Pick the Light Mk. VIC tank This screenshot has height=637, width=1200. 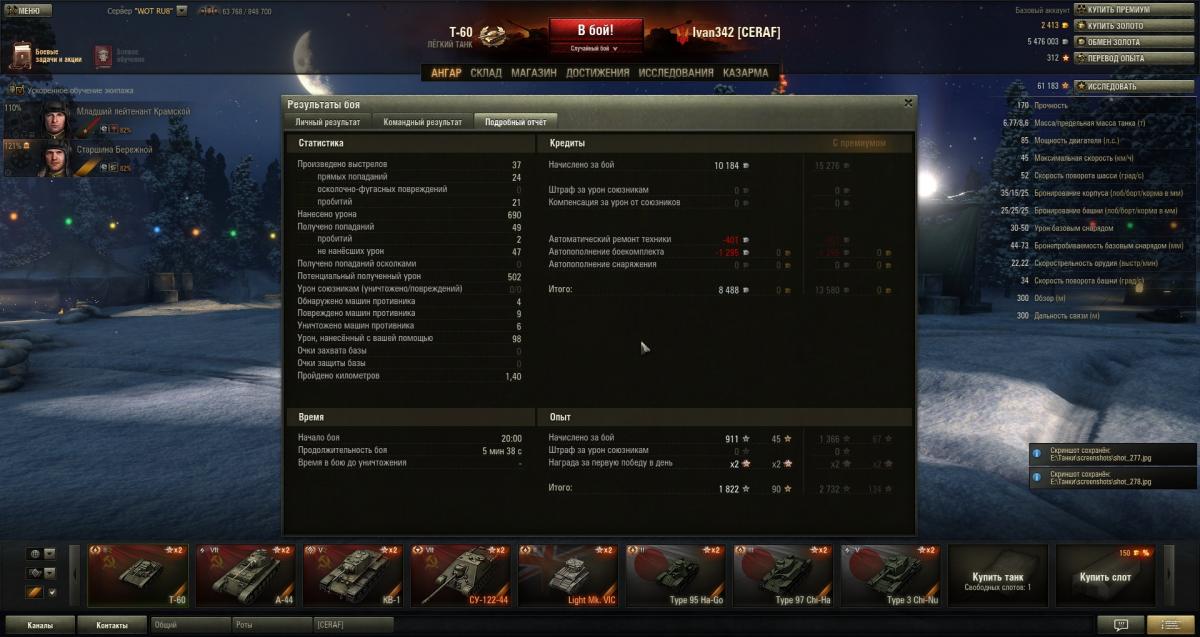(568, 576)
